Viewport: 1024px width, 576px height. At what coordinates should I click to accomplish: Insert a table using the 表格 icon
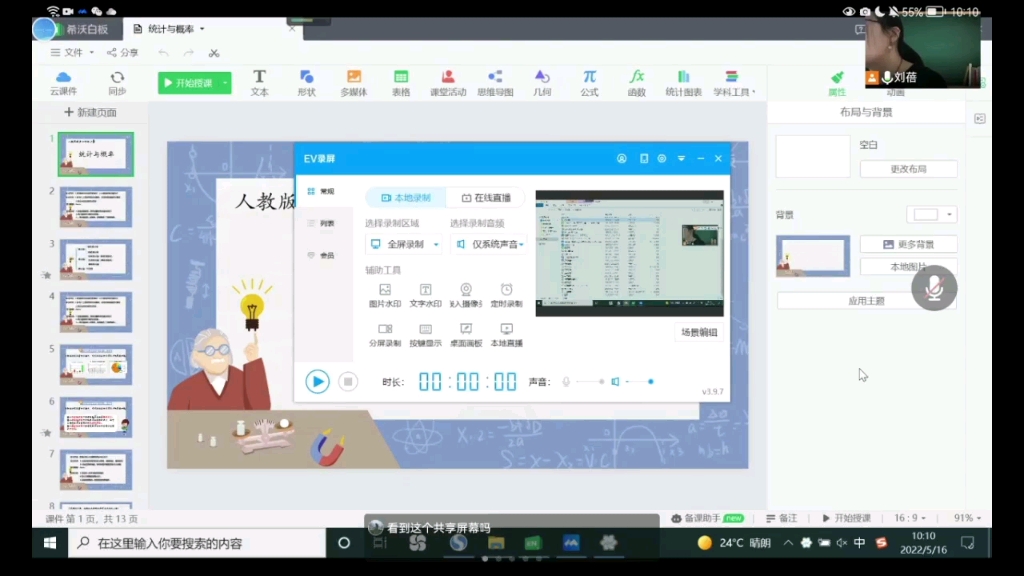pos(401,82)
